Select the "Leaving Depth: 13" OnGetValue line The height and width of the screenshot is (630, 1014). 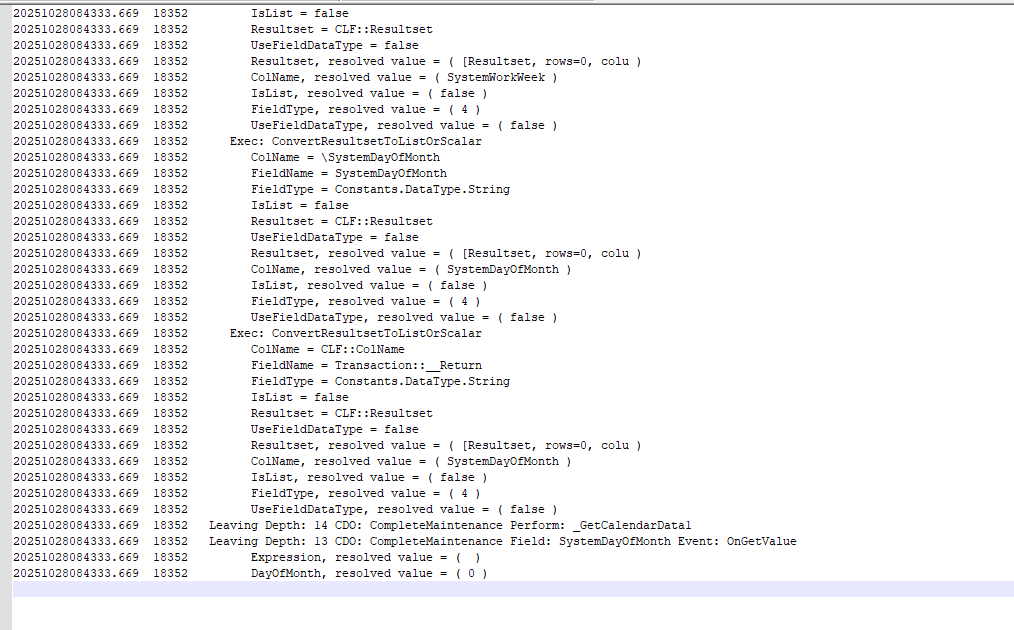[502, 541]
